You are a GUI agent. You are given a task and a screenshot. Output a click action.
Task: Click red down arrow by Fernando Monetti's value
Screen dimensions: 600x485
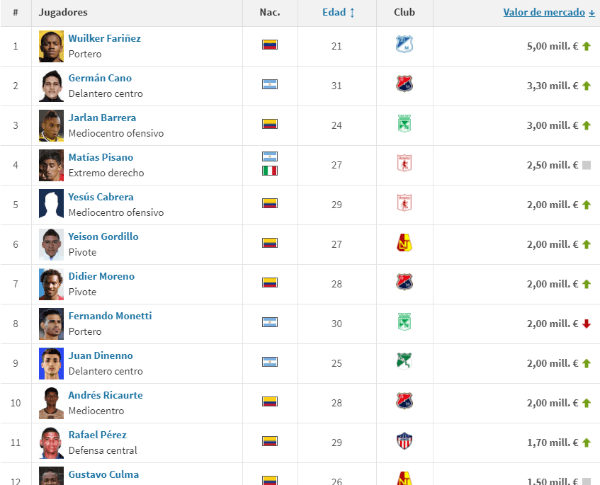point(587,323)
